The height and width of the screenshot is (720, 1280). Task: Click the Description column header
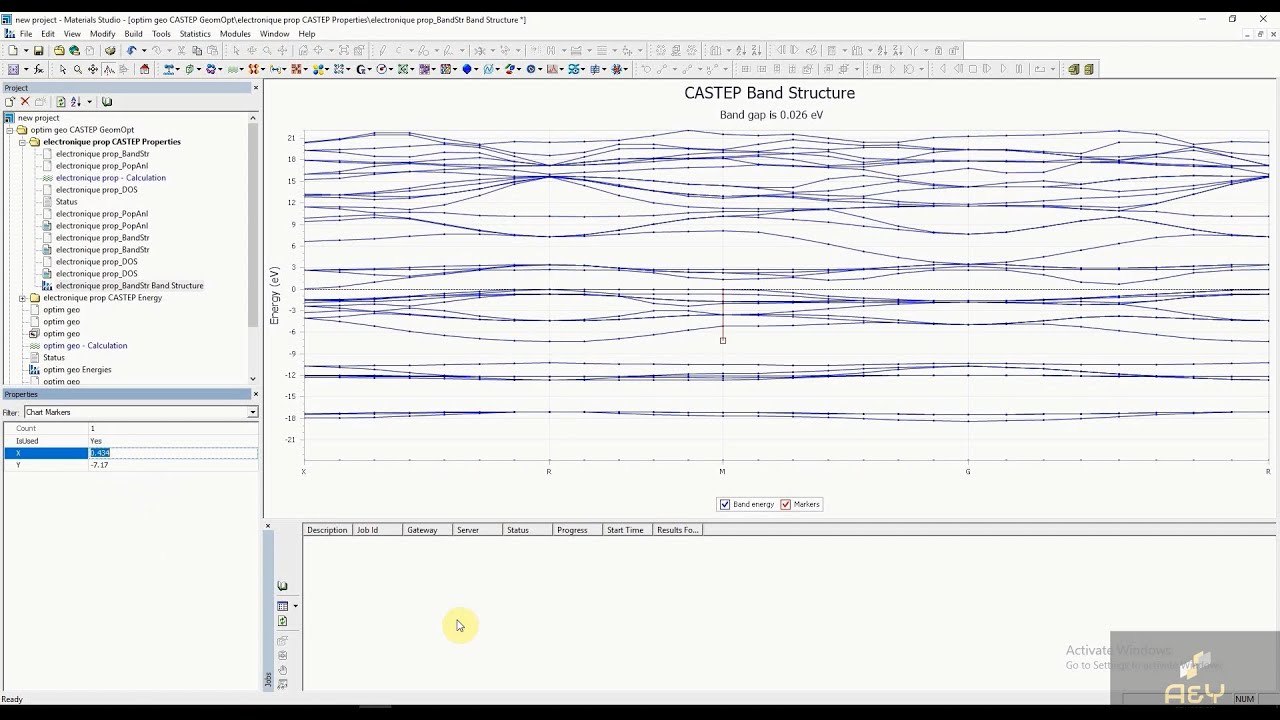coord(327,530)
